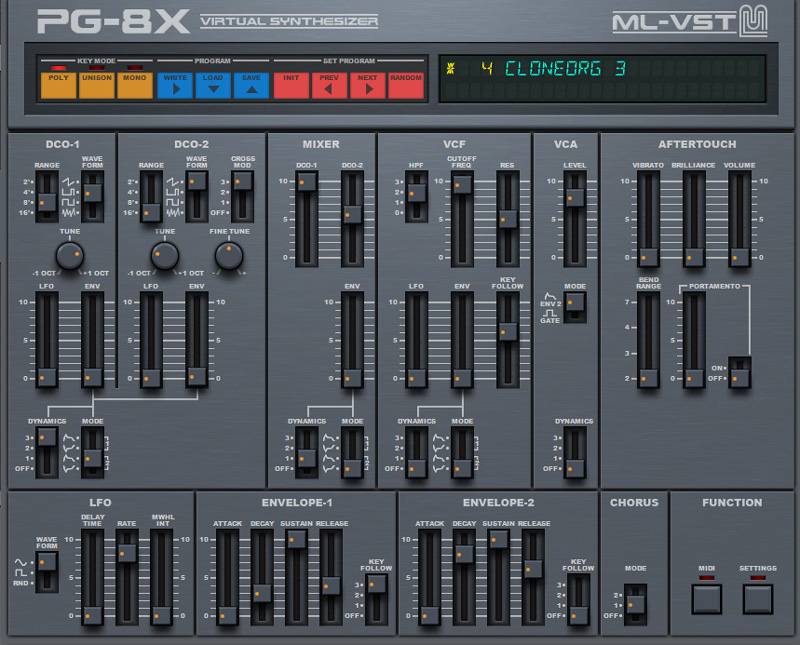Click the MIDI function button
800x645 pixels.
point(707,599)
